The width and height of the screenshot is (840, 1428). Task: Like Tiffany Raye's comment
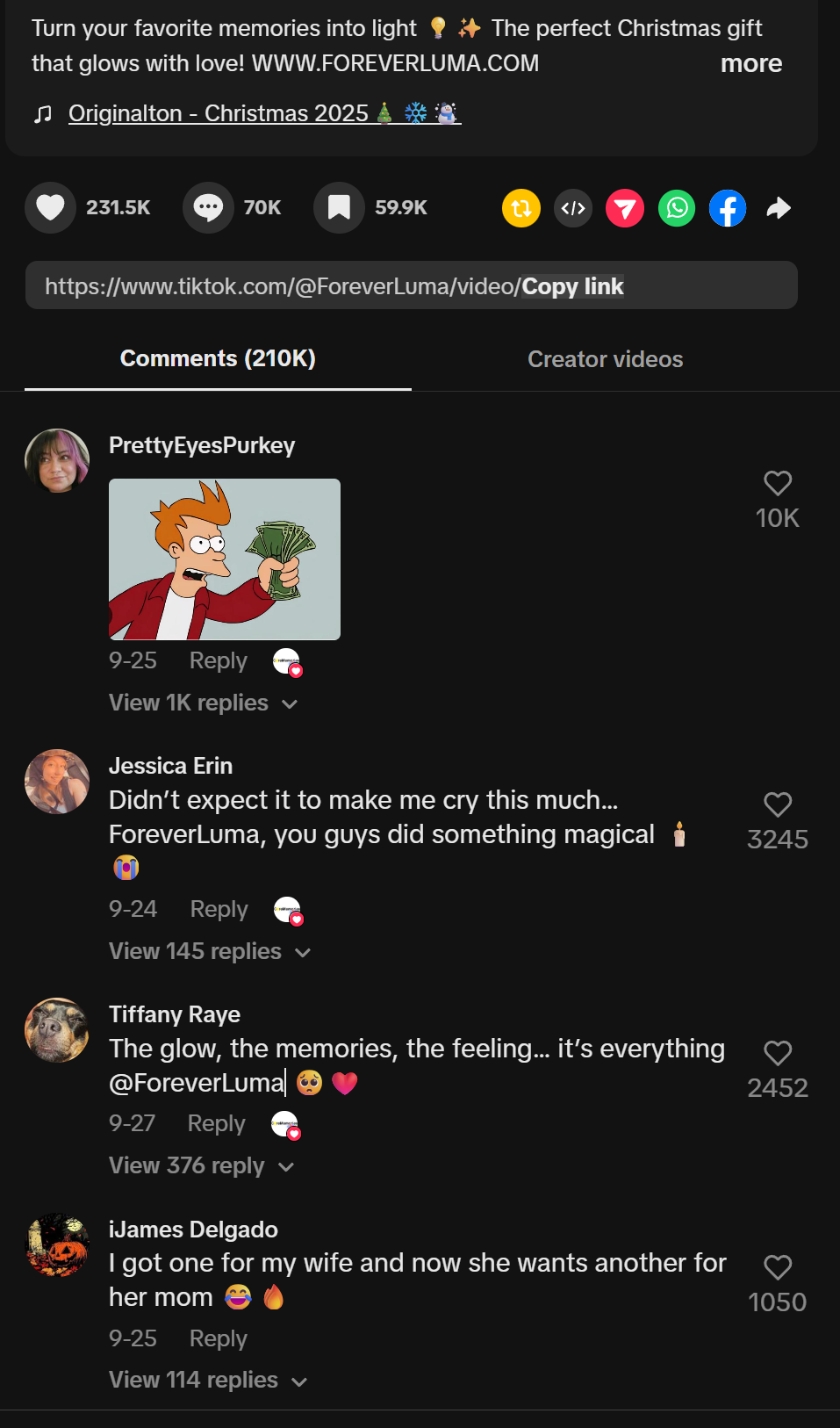pos(778,1053)
